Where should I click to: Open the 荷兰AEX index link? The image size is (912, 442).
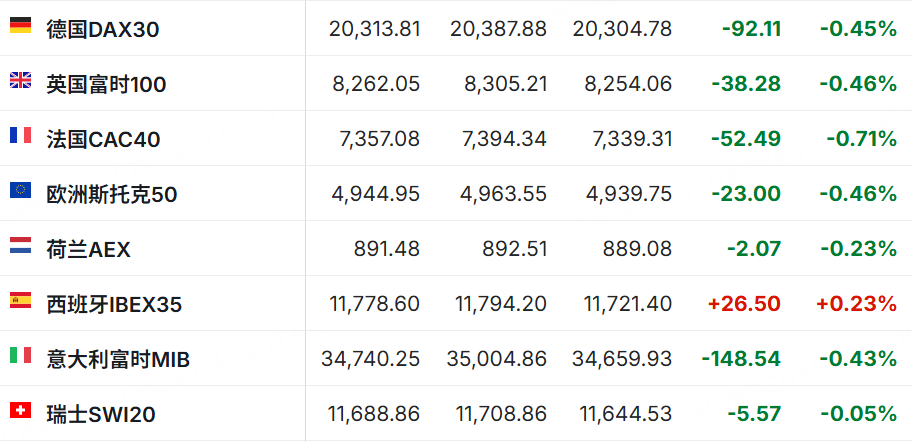(88, 250)
